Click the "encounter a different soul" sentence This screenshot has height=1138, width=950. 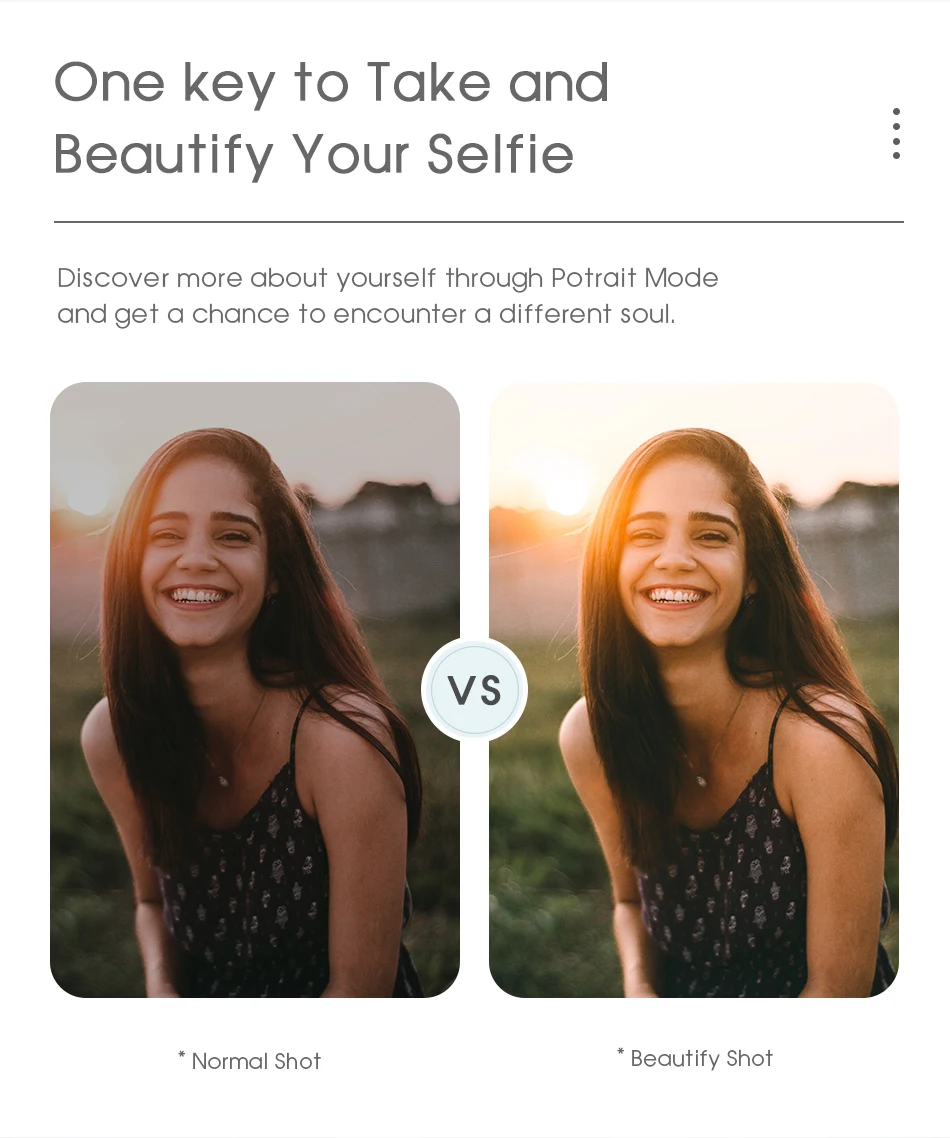504,314
